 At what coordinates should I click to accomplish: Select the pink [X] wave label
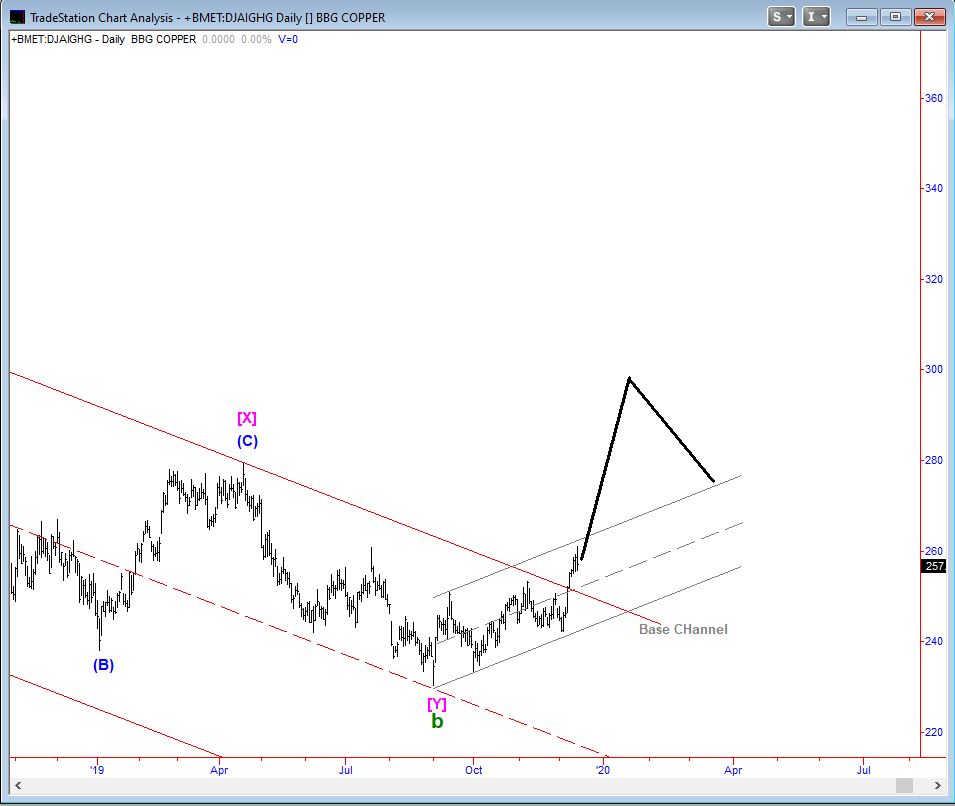coord(247,418)
